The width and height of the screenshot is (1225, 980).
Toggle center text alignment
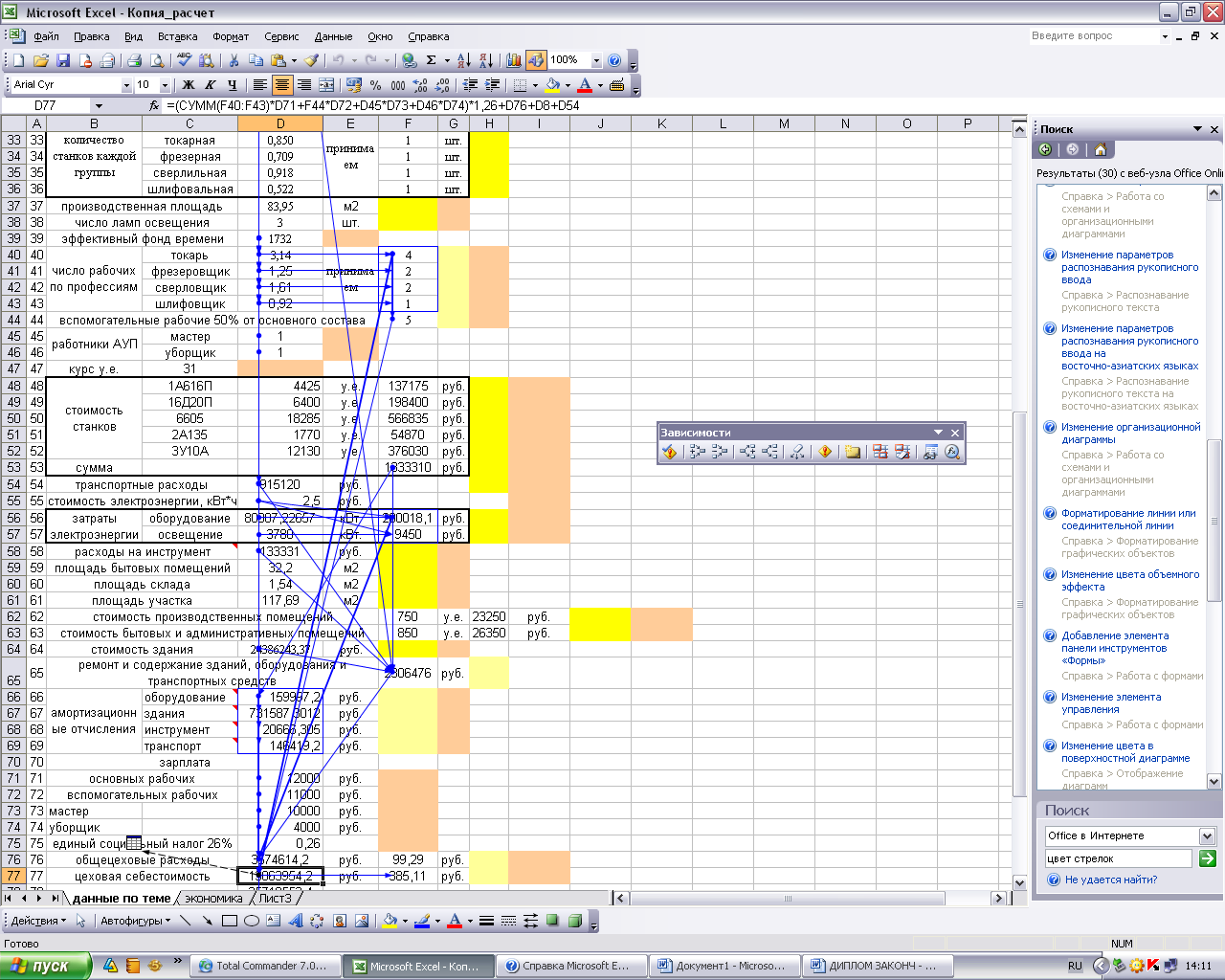[x=281, y=85]
